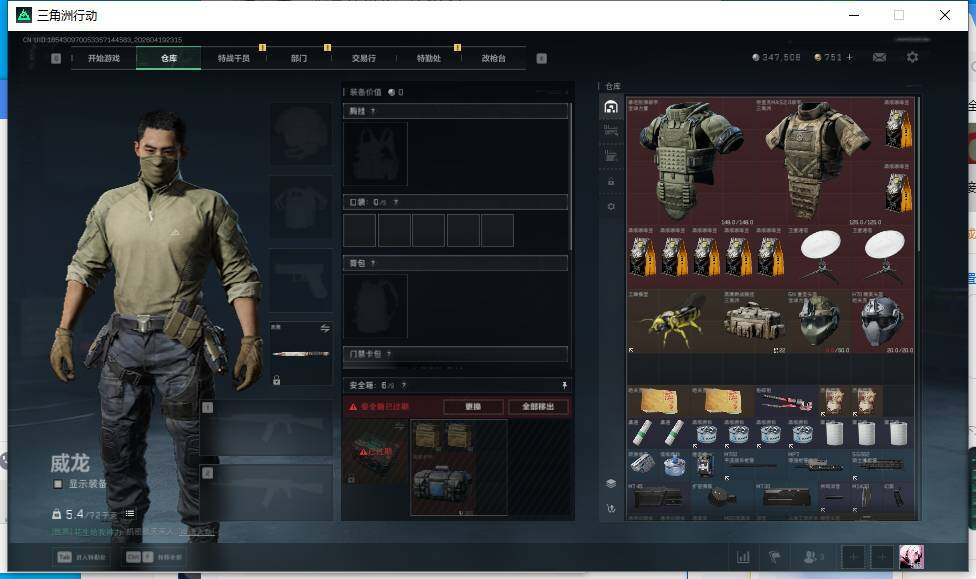Click the empty chest rig slot
The image size is (976, 579).
(375, 154)
